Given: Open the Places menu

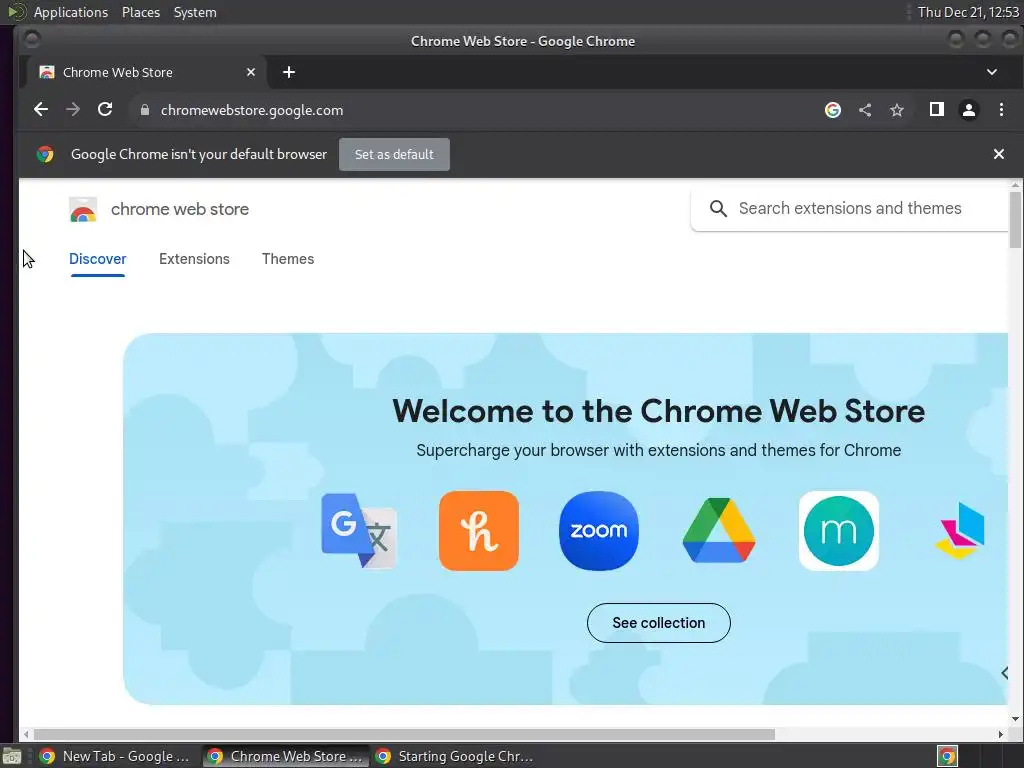Looking at the screenshot, I should (x=141, y=12).
